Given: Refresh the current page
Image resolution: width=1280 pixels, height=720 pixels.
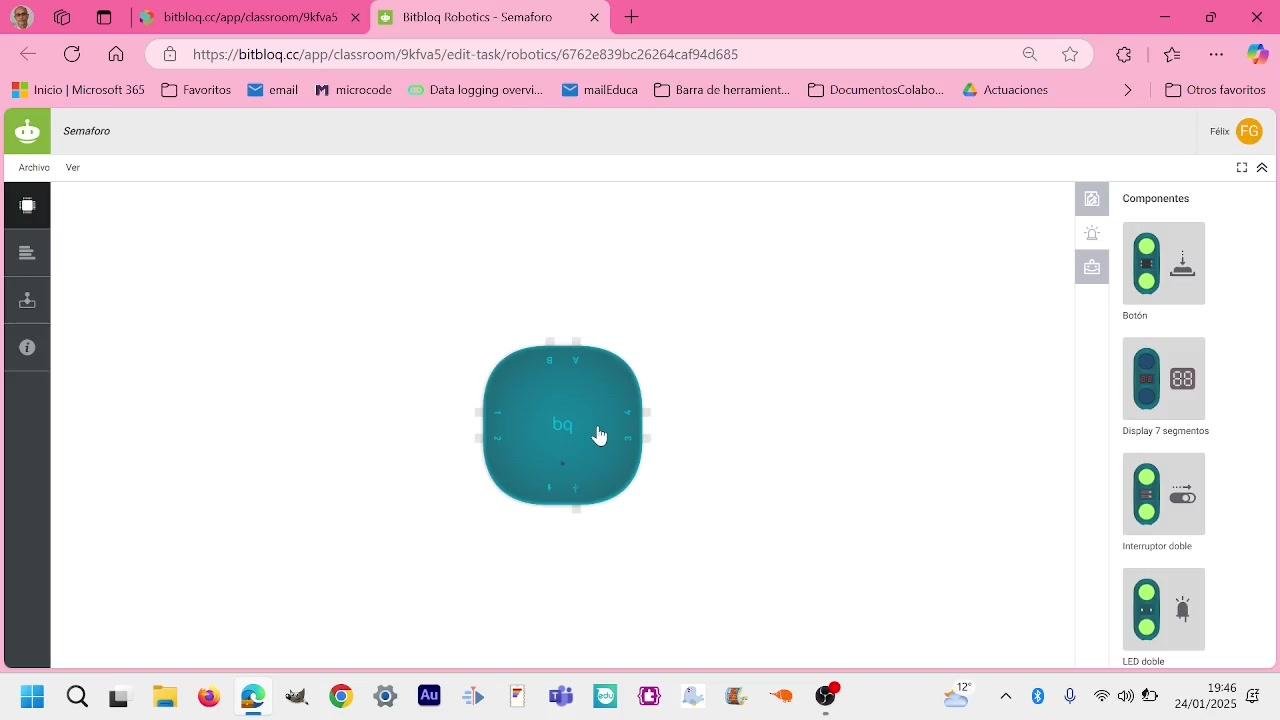Looking at the screenshot, I should [x=72, y=54].
